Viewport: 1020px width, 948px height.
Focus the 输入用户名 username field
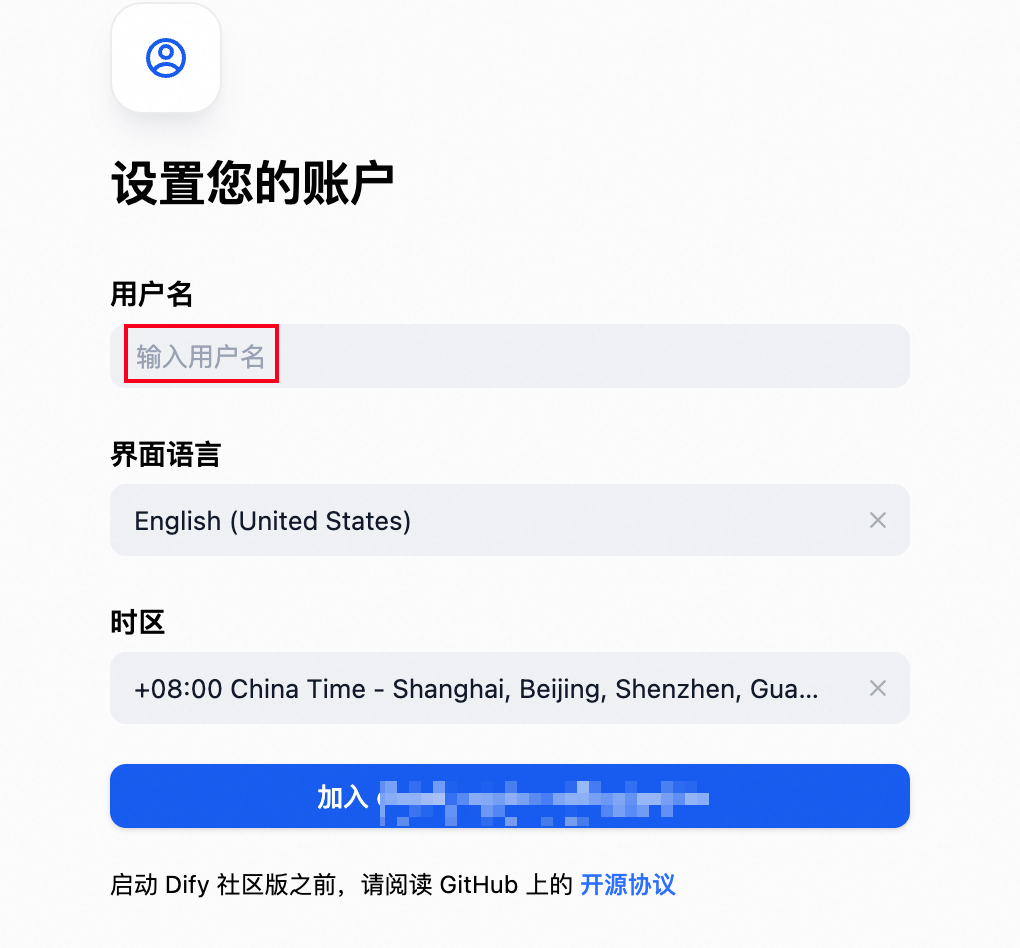coord(509,356)
